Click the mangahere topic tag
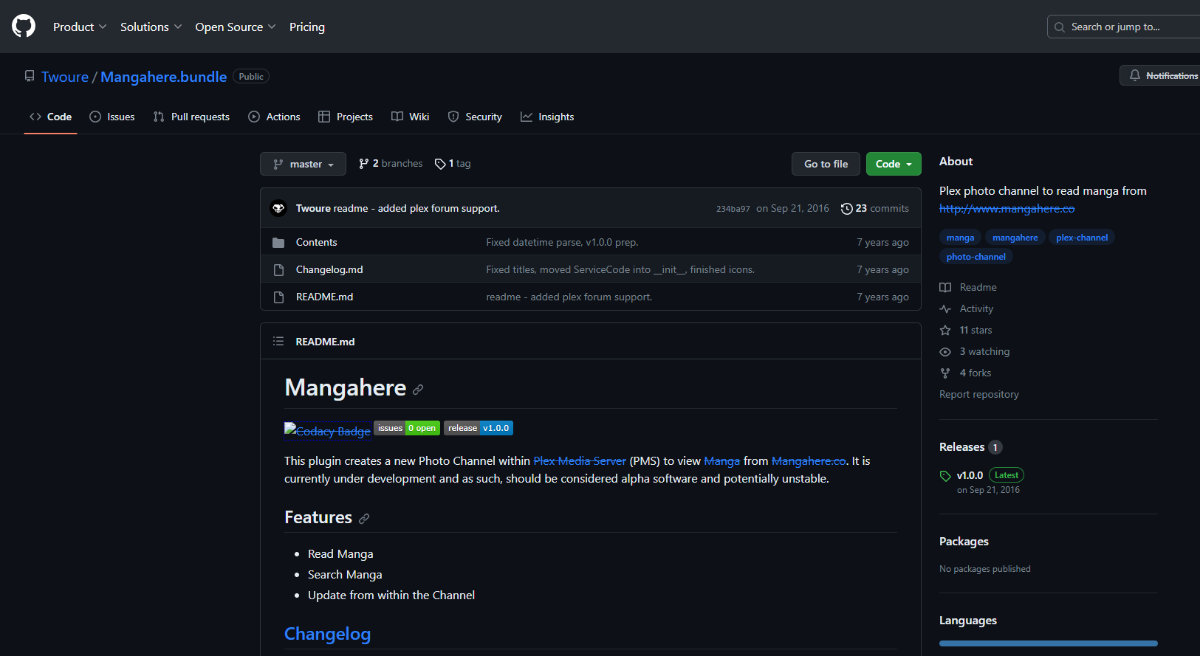Viewport: 1200px width, 656px height. pos(1015,238)
